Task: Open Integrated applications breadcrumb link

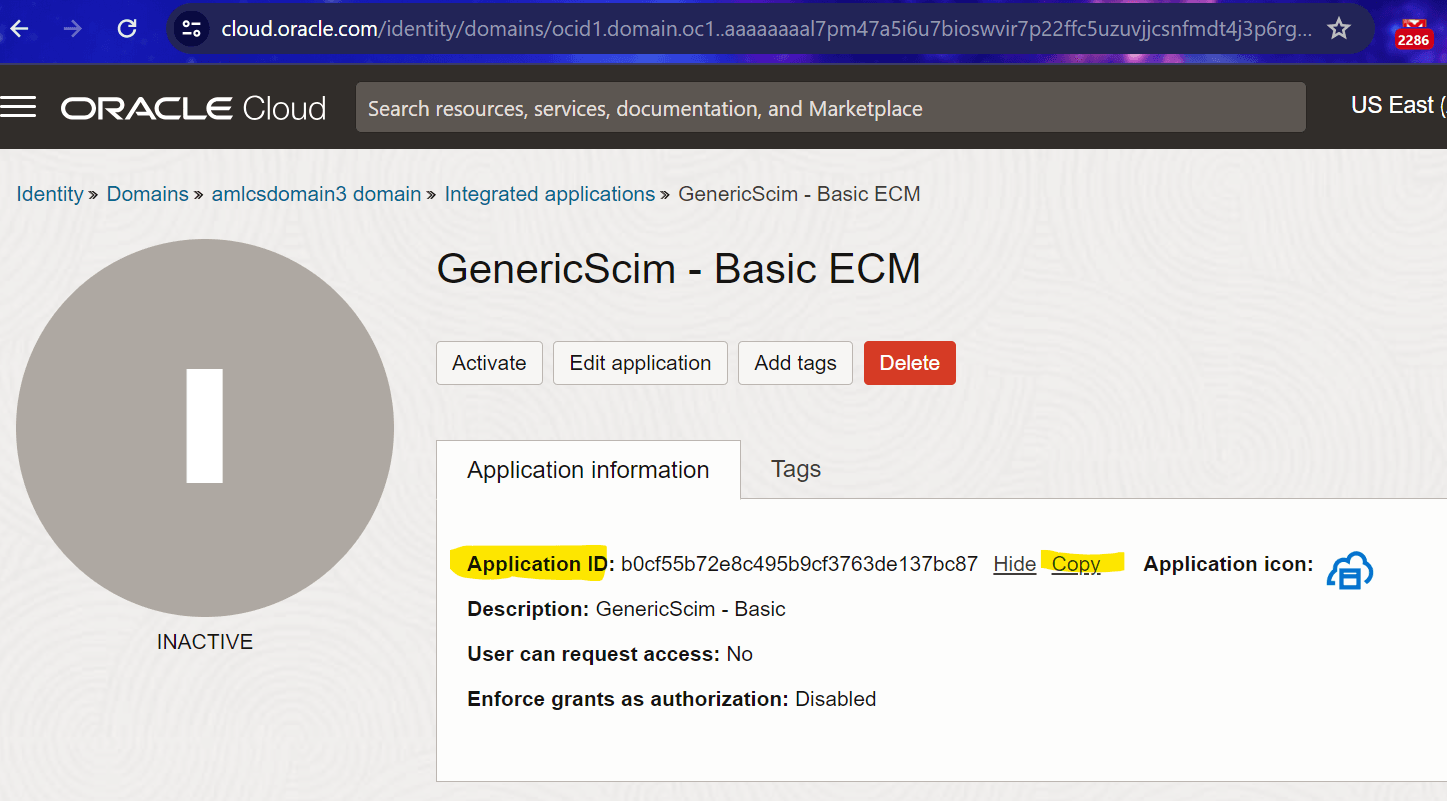Action: (x=550, y=194)
